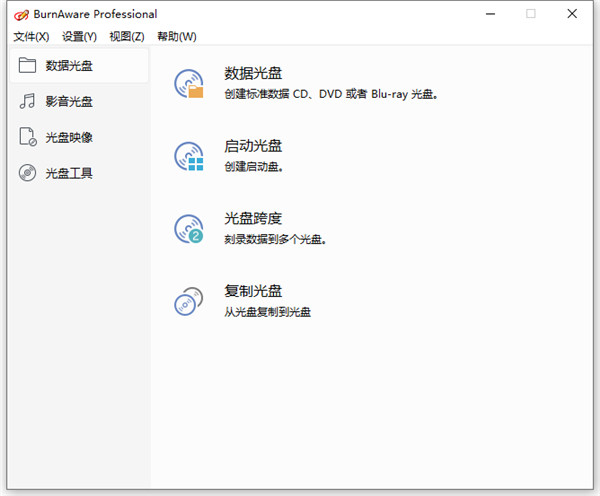Minimize the BurnAware Professional window
Image resolution: width=600 pixels, height=496 pixels.
(x=490, y=14)
